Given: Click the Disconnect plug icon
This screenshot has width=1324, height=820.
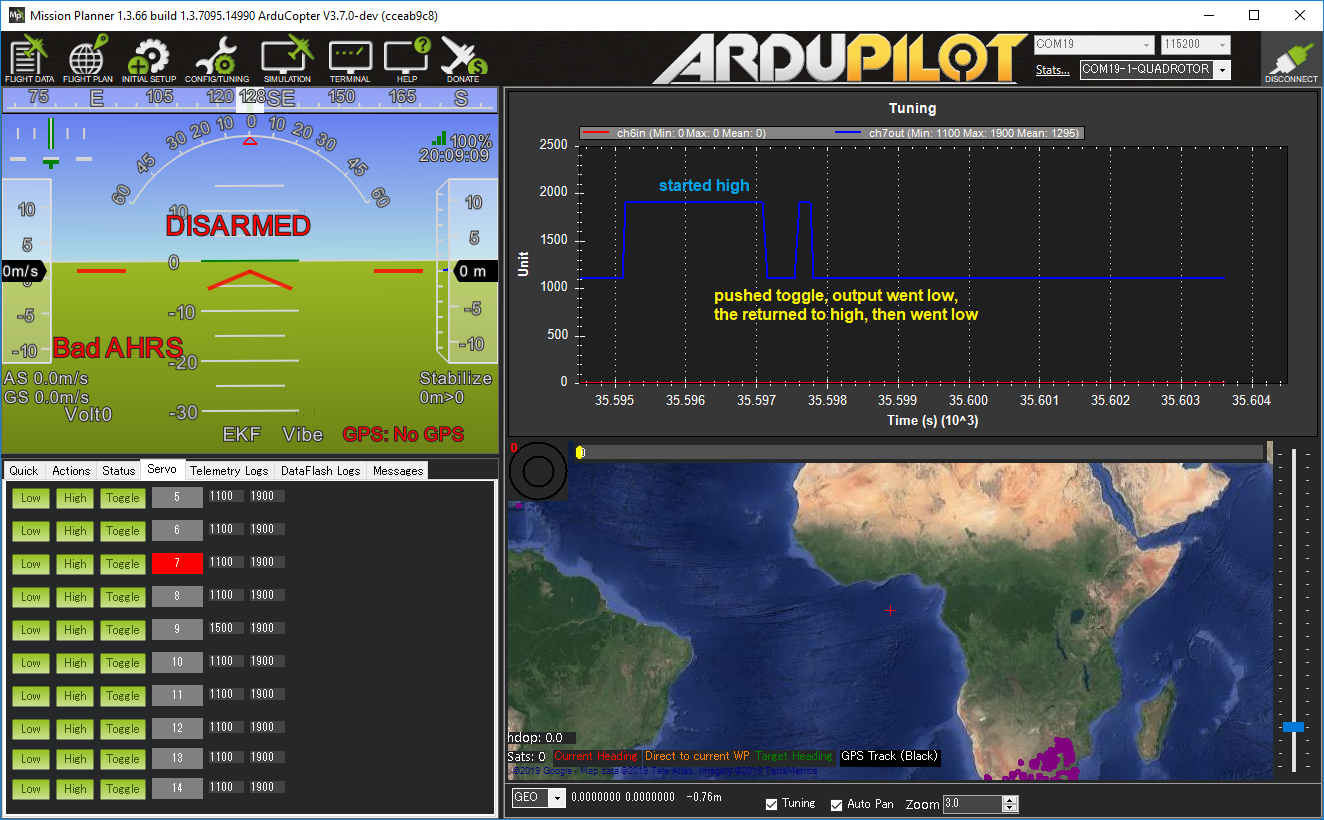Looking at the screenshot, I should tap(1290, 60).
